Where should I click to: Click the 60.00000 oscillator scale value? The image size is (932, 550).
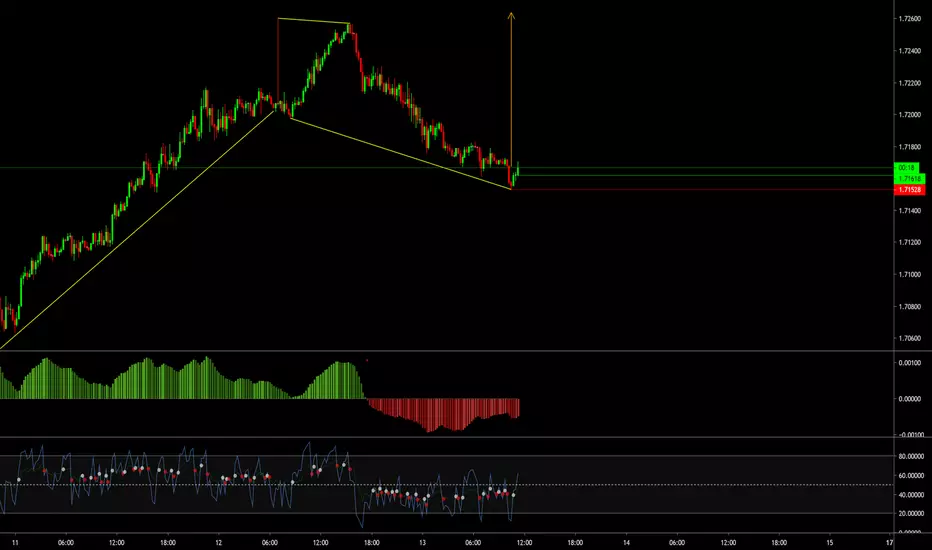click(x=910, y=476)
